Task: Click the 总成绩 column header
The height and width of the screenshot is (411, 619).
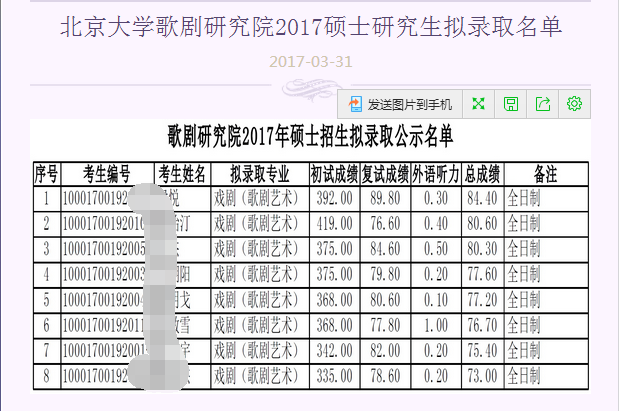Action: pyautogui.click(x=482, y=174)
